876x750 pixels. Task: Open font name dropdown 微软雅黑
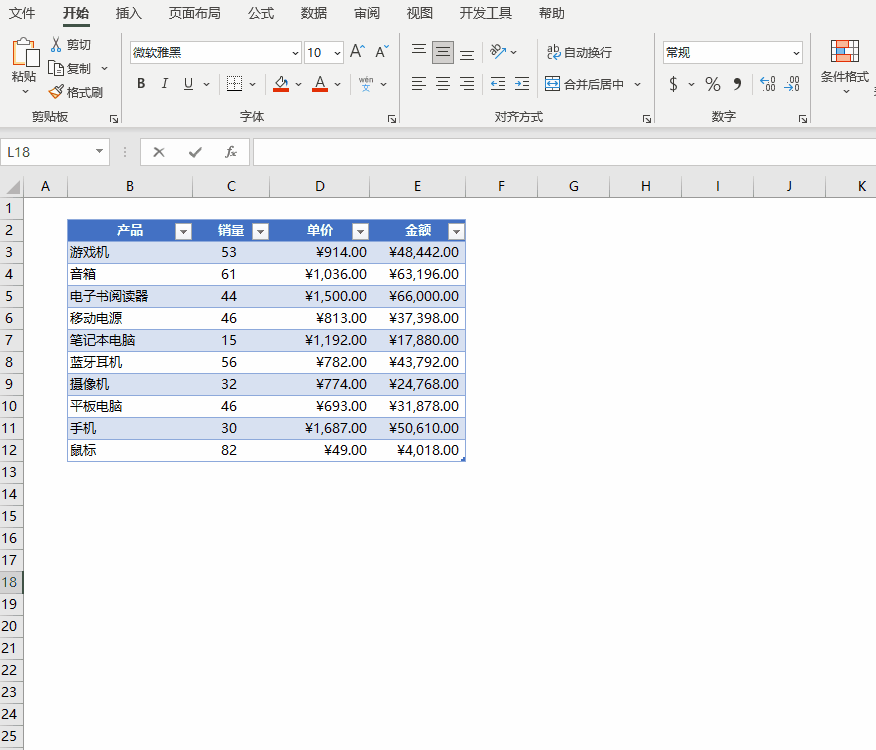click(296, 53)
